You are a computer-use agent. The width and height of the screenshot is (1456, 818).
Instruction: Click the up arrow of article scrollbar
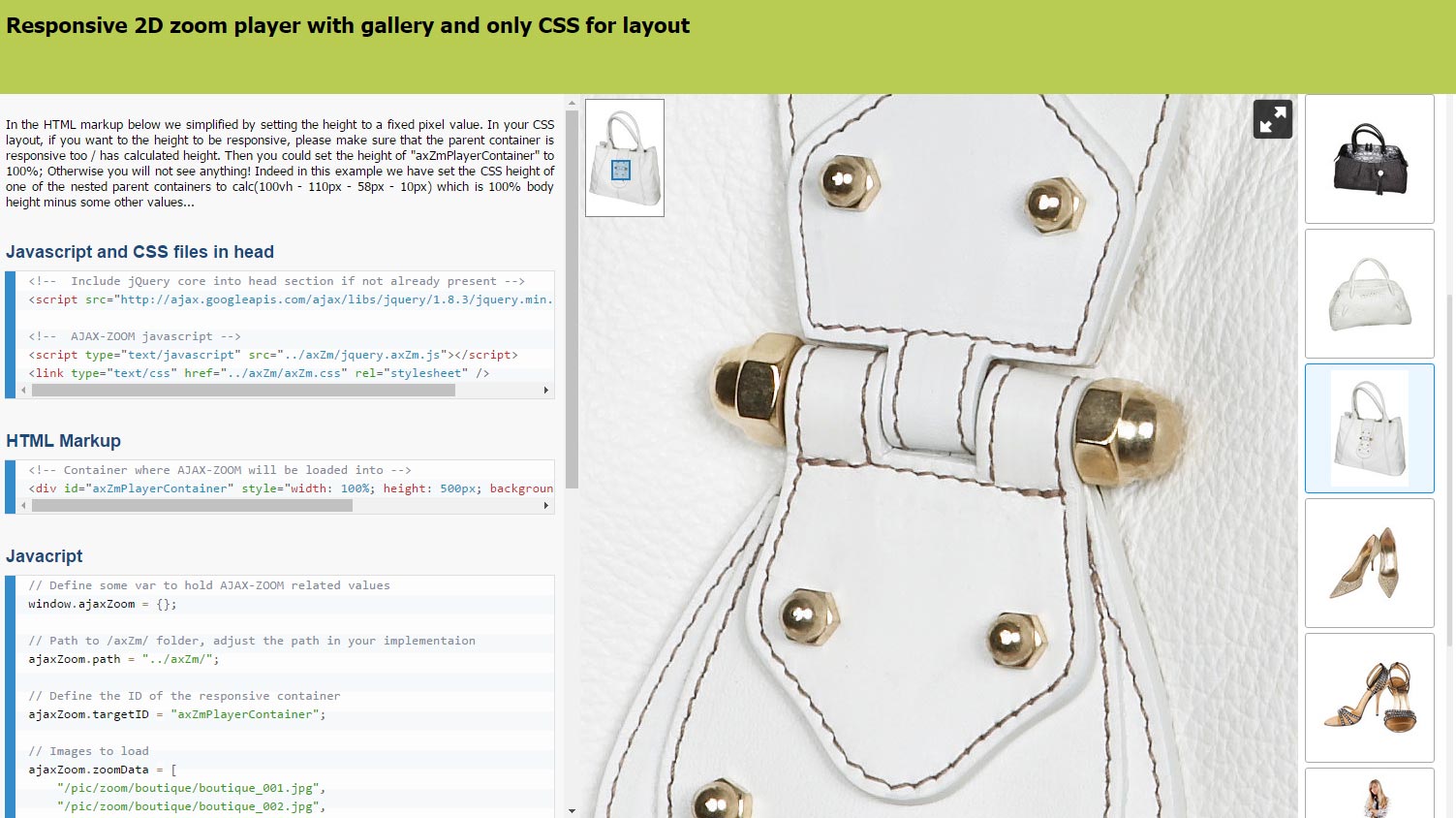pos(572,102)
